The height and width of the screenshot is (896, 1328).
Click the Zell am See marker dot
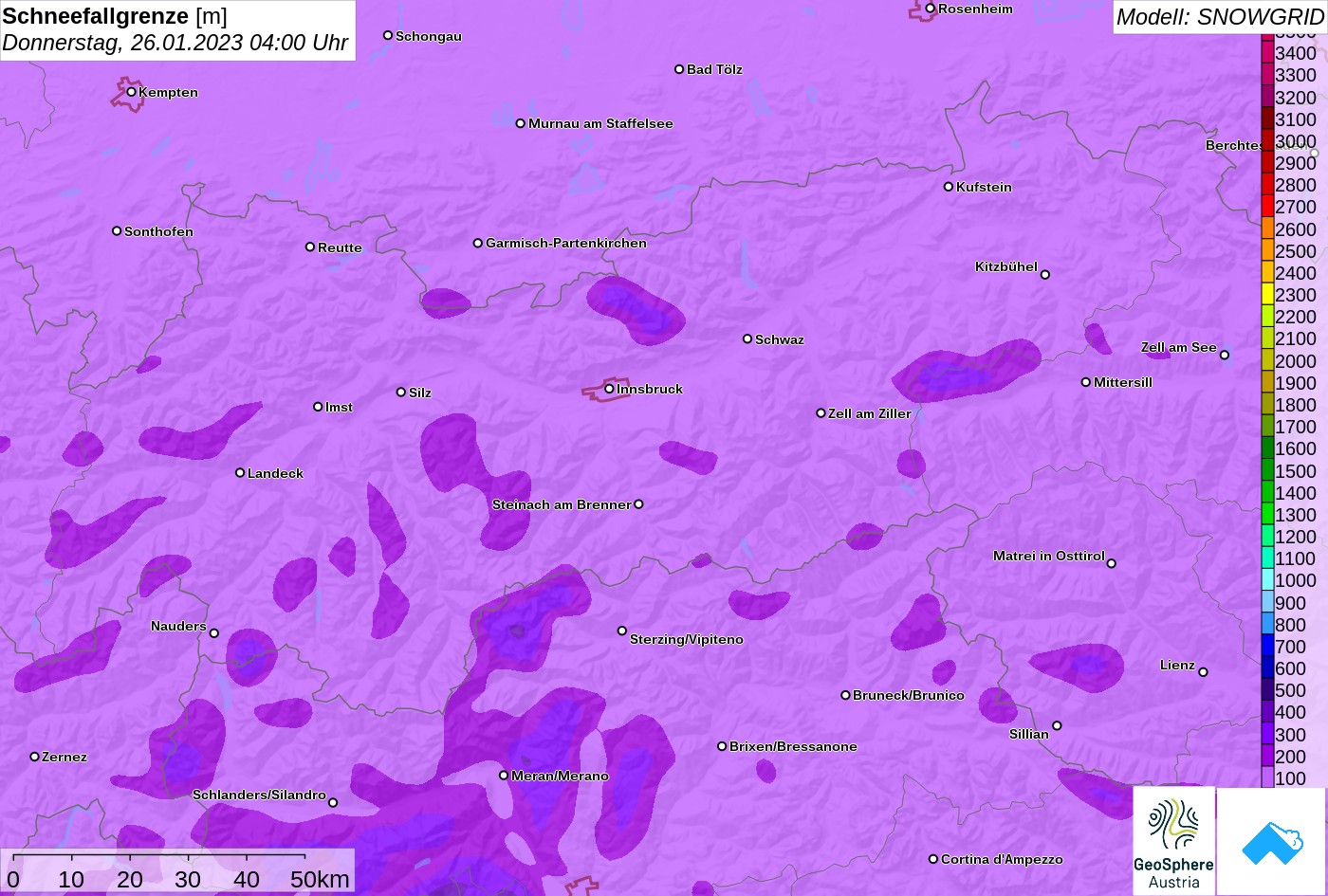pyautogui.click(x=1225, y=356)
